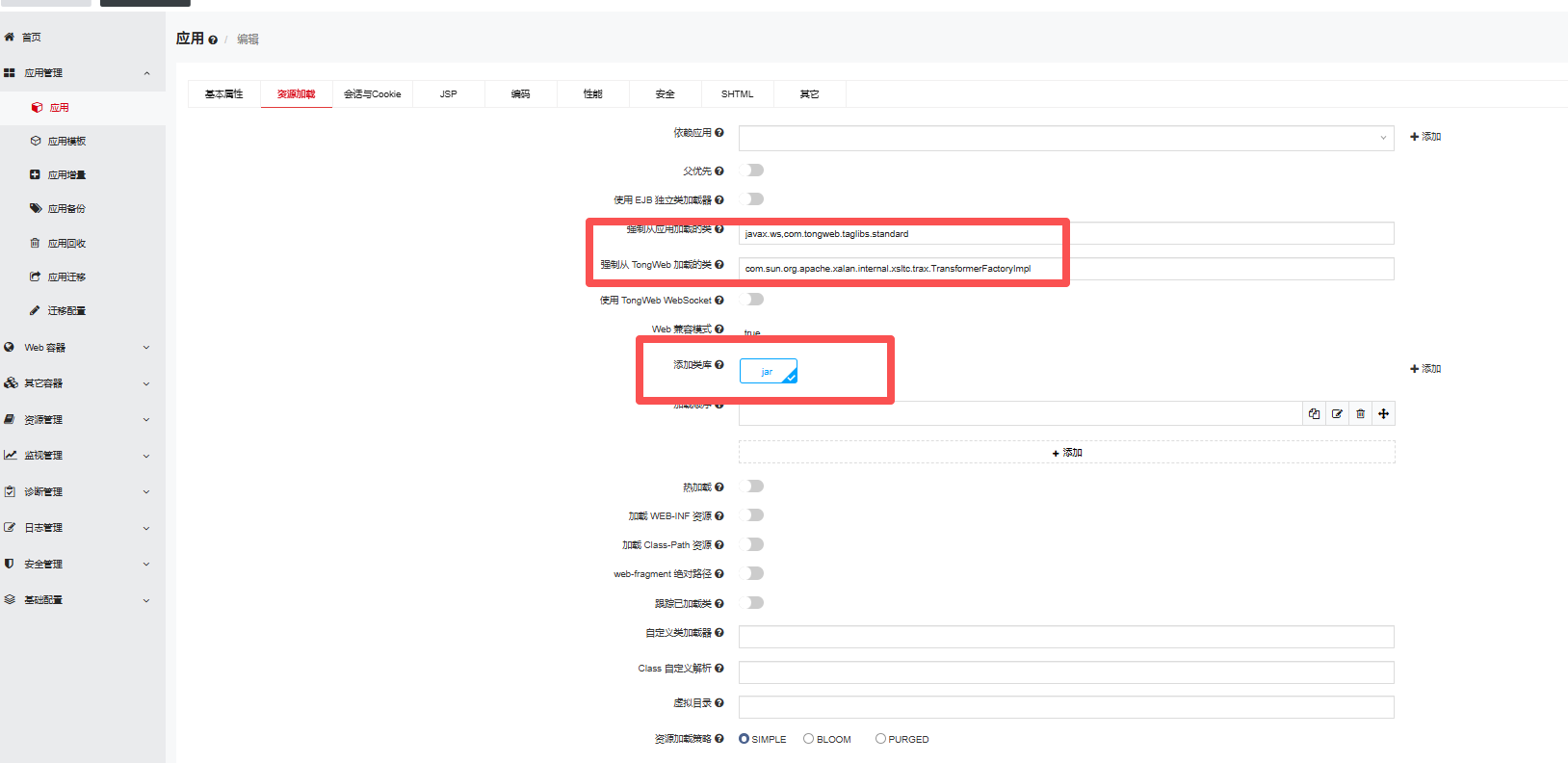Select the SIMPLE radio option
The height and width of the screenshot is (763, 1568).
[x=745, y=739]
